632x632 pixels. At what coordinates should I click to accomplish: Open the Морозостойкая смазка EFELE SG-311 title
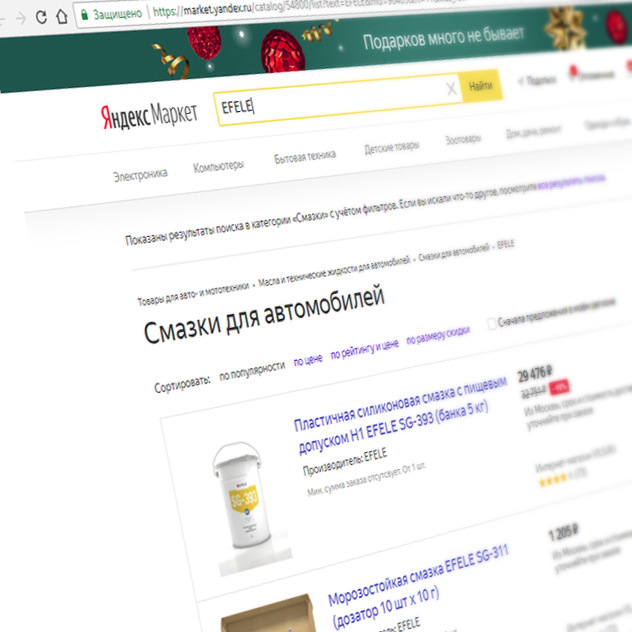417,585
